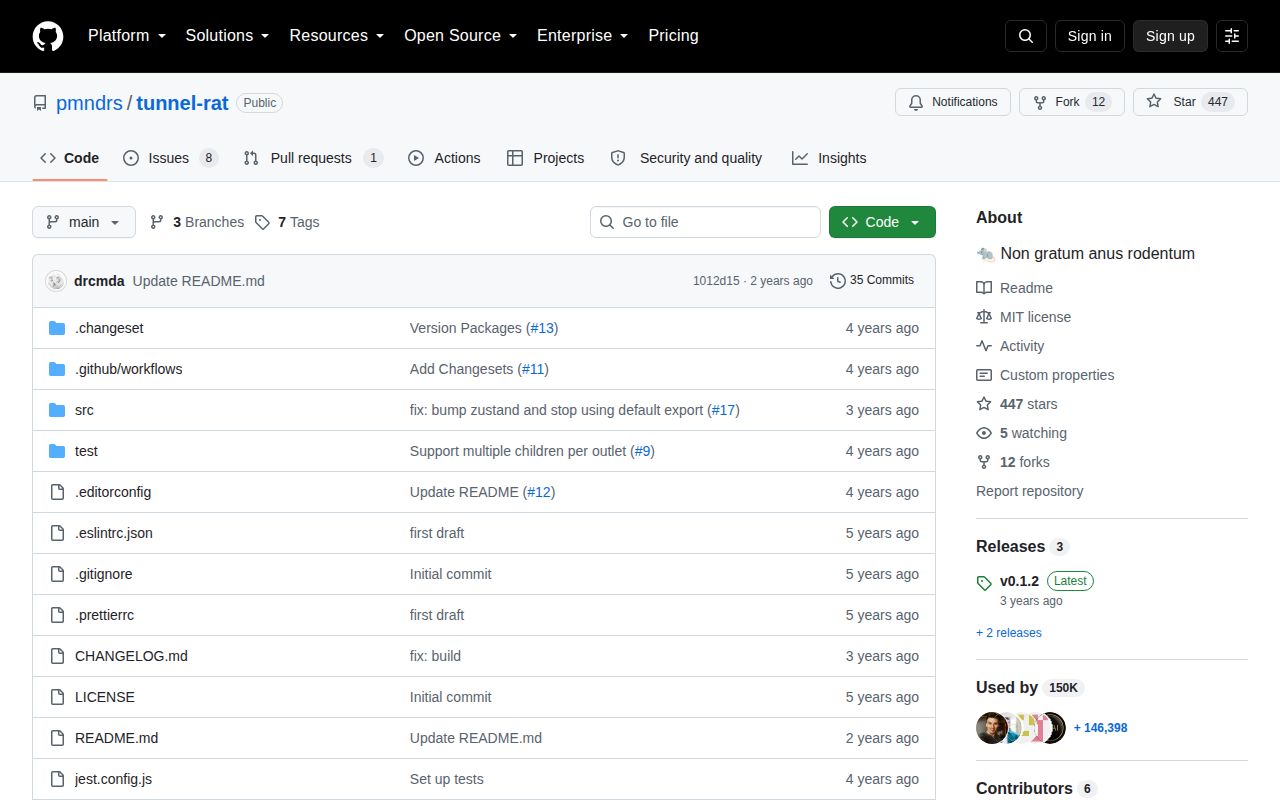Click the fork icon beside 12 forks
This screenshot has width=1280, height=800.
point(984,462)
